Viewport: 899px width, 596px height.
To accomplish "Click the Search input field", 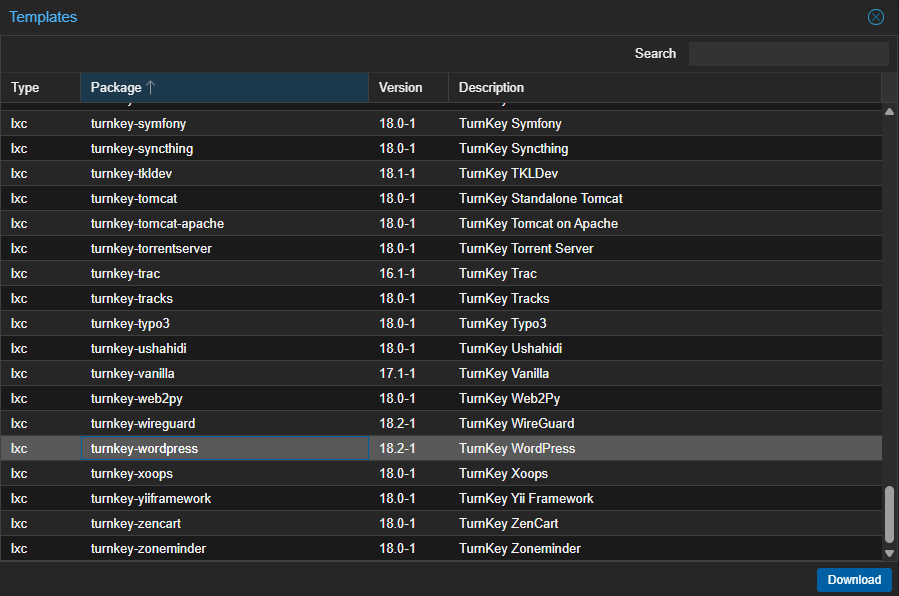I will (x=788, y=54).
